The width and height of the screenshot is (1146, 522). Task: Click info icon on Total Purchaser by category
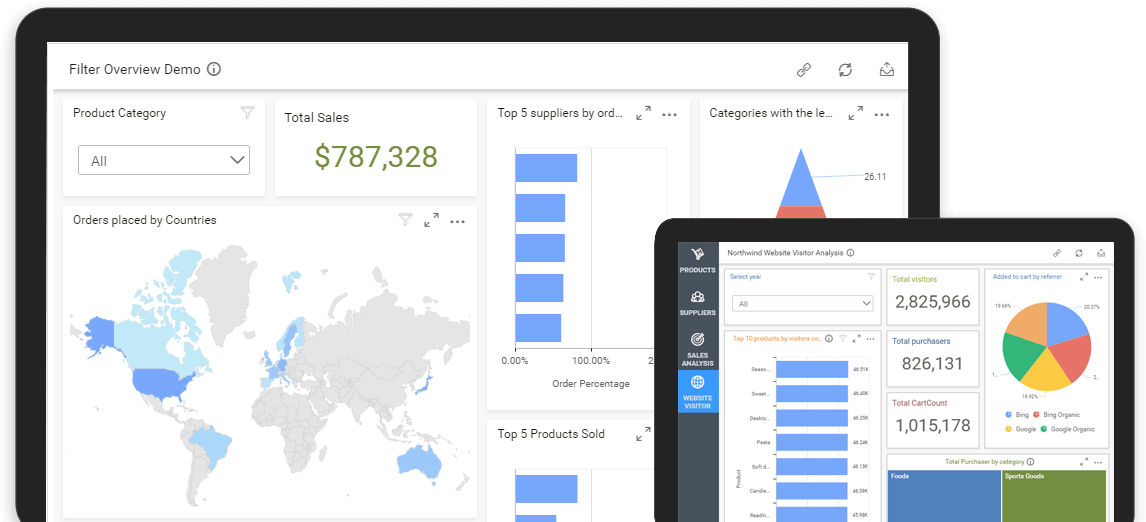click(1030, 462)
